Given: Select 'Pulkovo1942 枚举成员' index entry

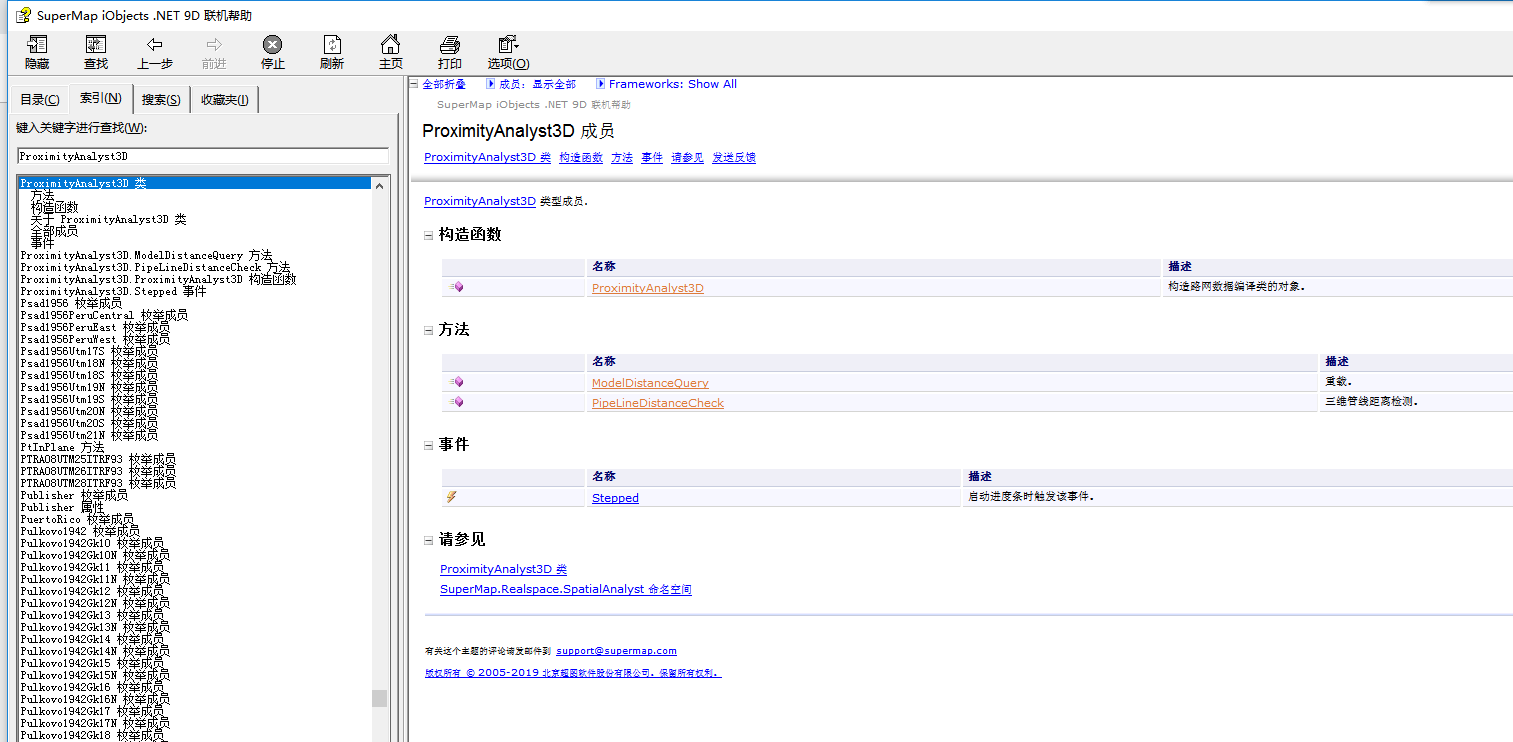Looking at the screenshot, I should click(x=80, y=531).
